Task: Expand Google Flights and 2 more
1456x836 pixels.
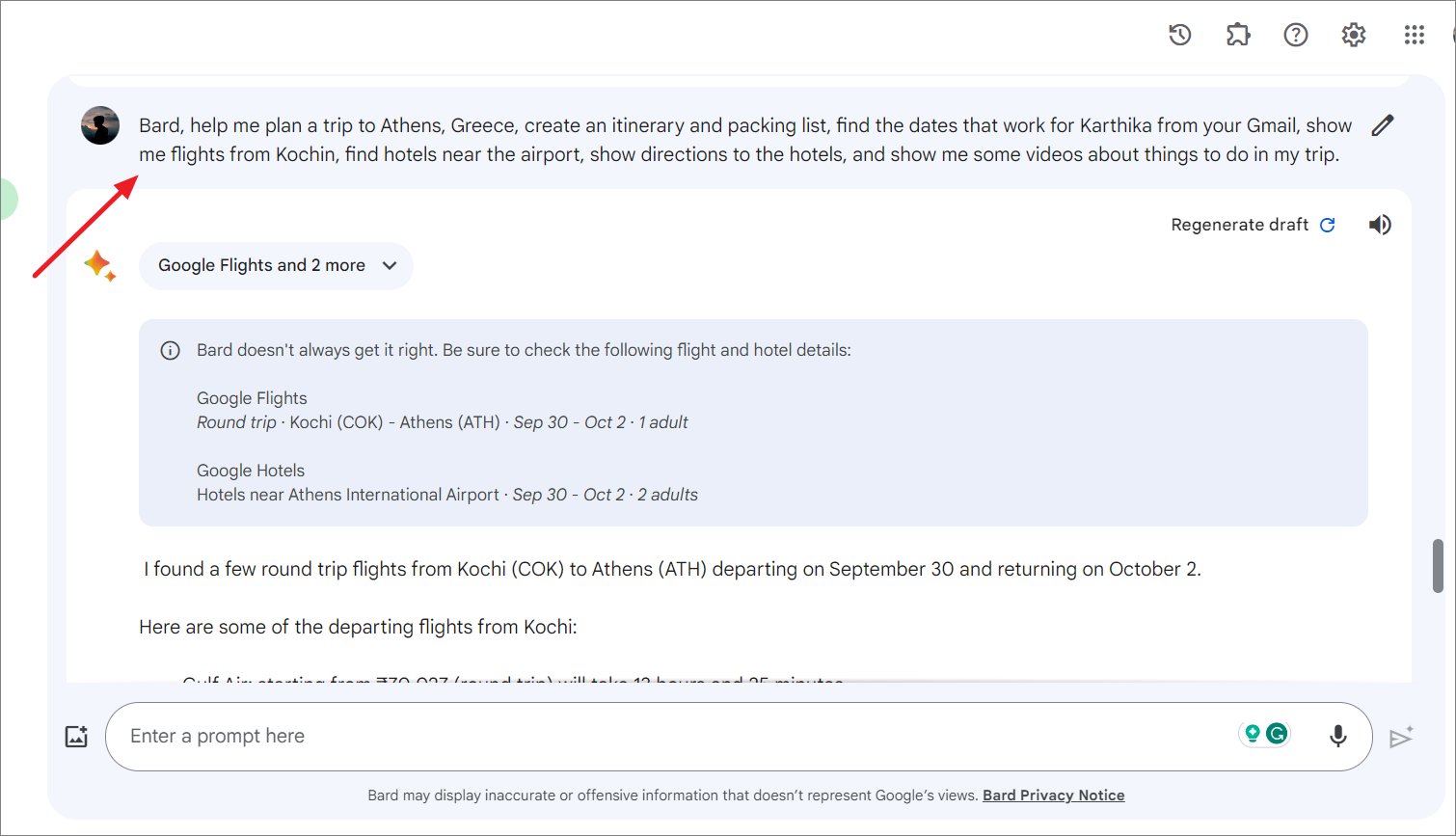Action: 276,265
